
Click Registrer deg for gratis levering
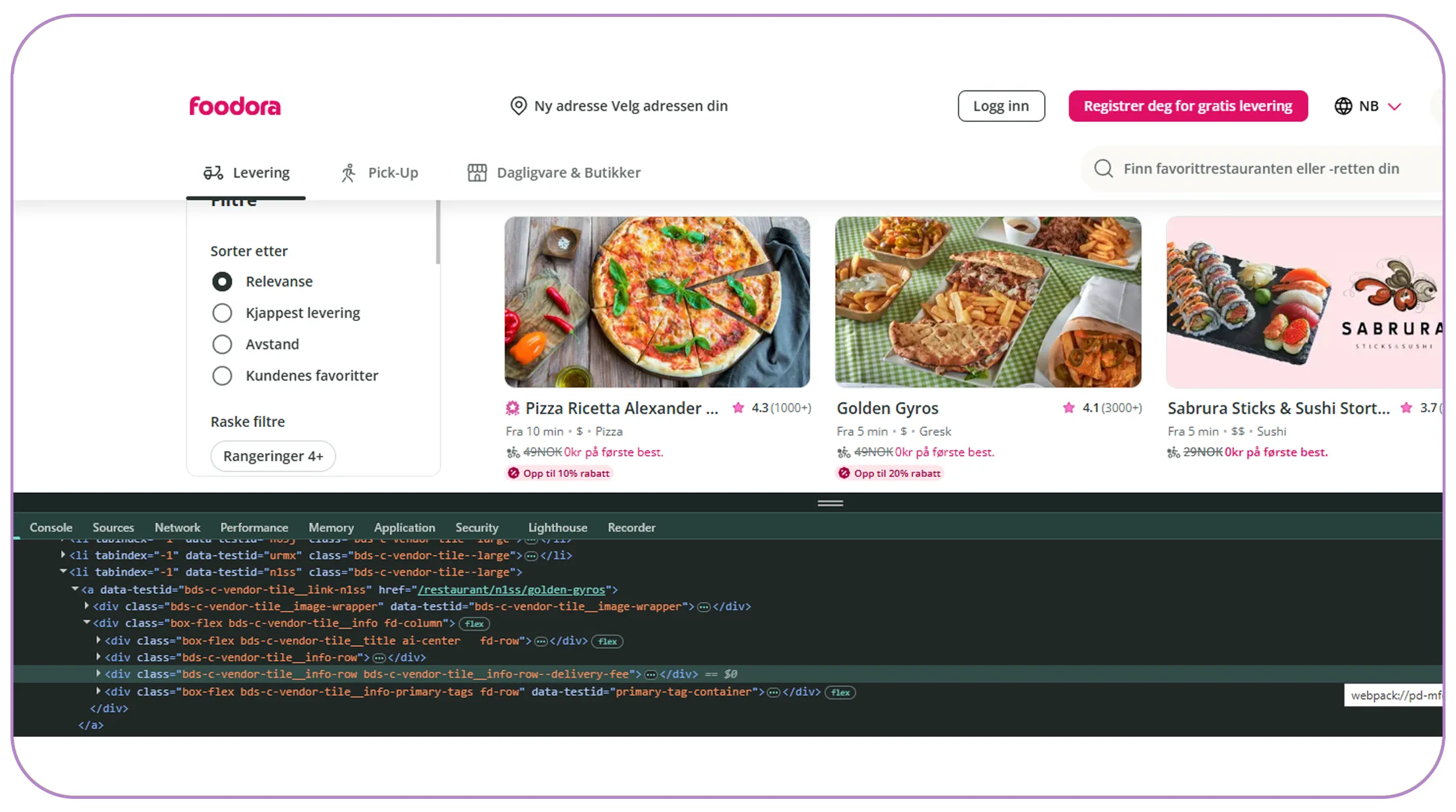pos(1187,106)
